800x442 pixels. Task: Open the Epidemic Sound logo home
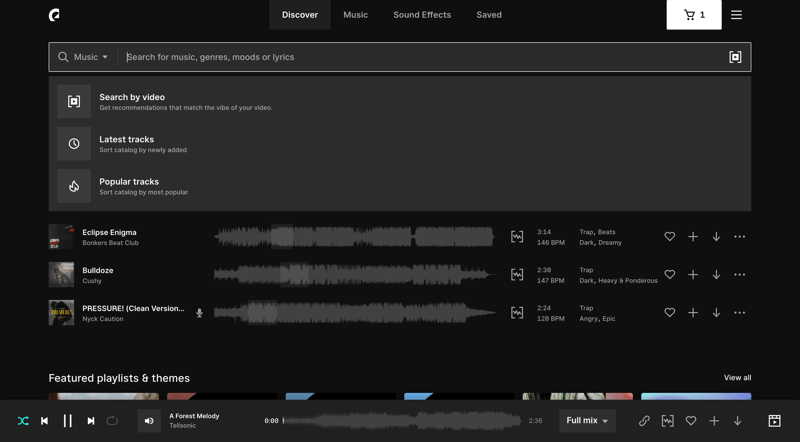tap(54, 15)
